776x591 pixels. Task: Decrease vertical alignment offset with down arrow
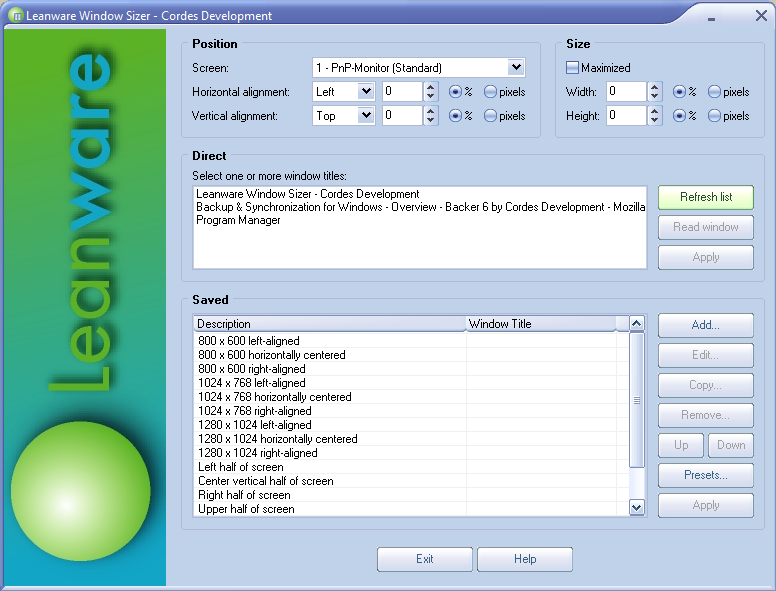[431, 120]
